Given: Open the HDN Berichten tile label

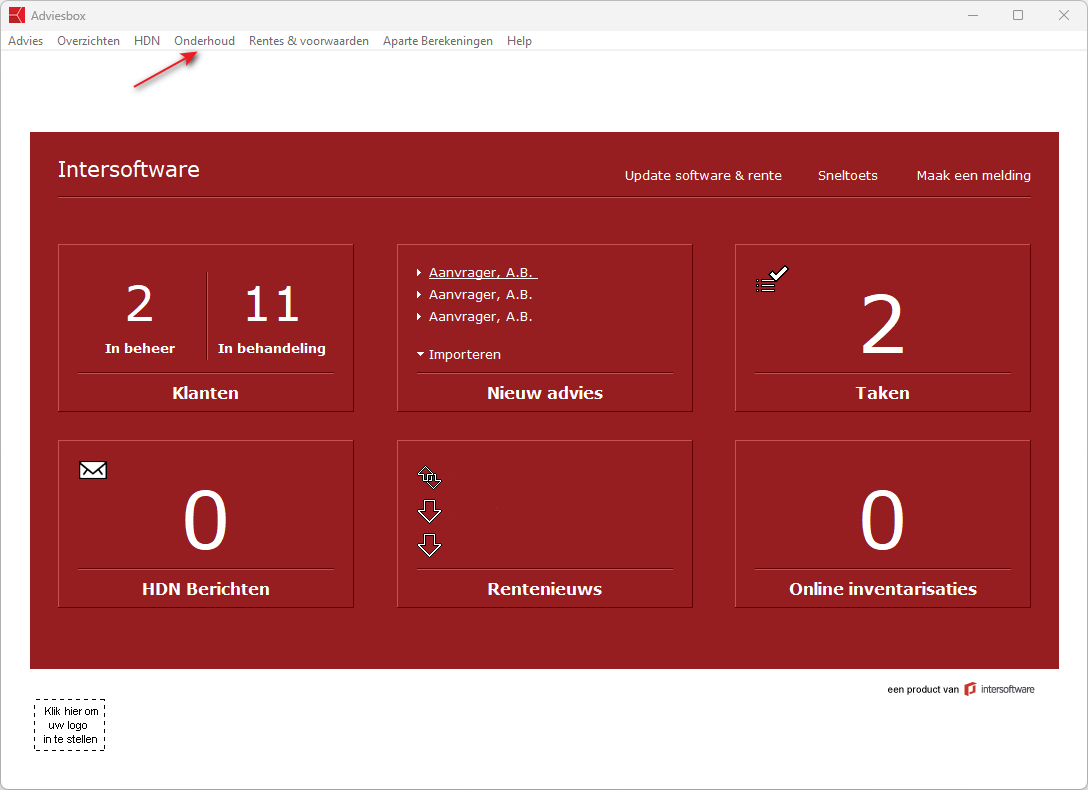Looking at the screenshot, I should pyautogui.click(x=205, y=589).
